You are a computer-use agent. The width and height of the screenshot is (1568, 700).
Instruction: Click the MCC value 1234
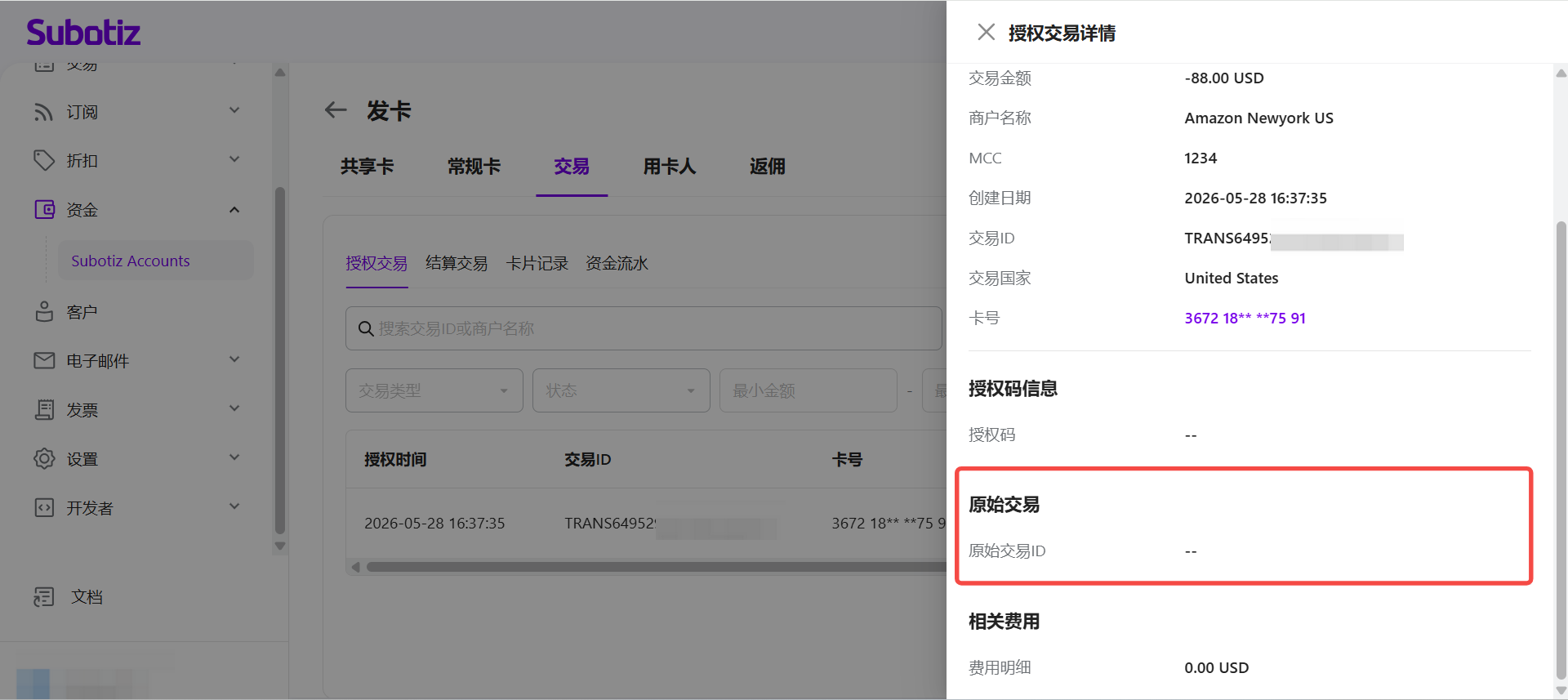pyautogui.click(x=1200, y=158)
